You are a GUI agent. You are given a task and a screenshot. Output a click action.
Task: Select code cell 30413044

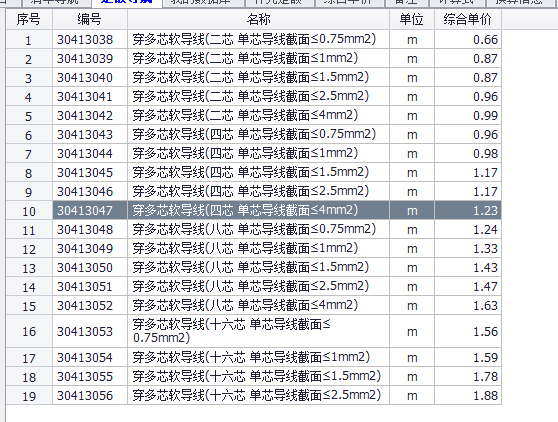(90, 154)
